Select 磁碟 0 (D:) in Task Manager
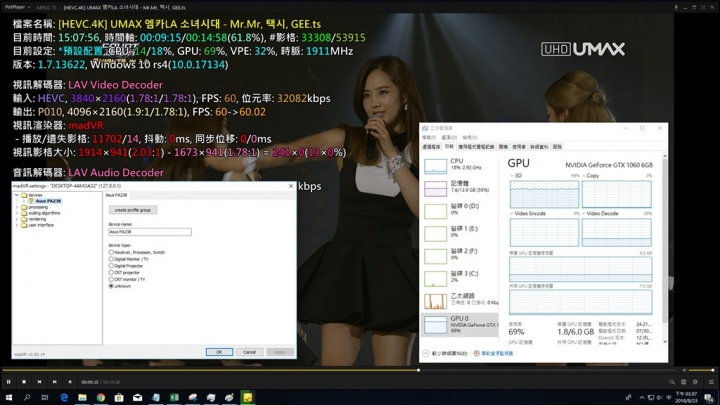The height and width of the screenshot is (405, 720). point(459,211)
